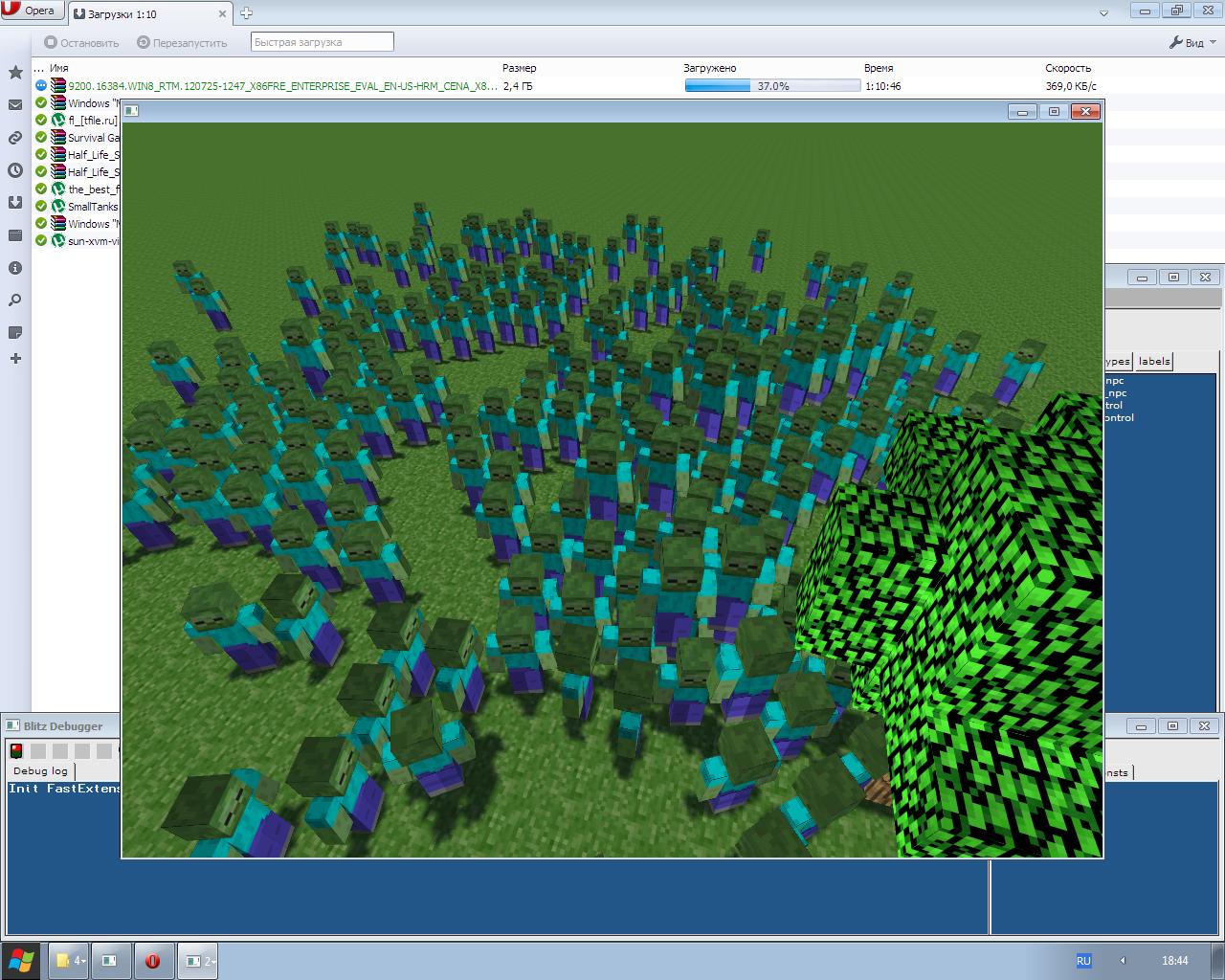Click the 37.0% download progress bar
1225x980 pixels.
click(x=772, y=86)
